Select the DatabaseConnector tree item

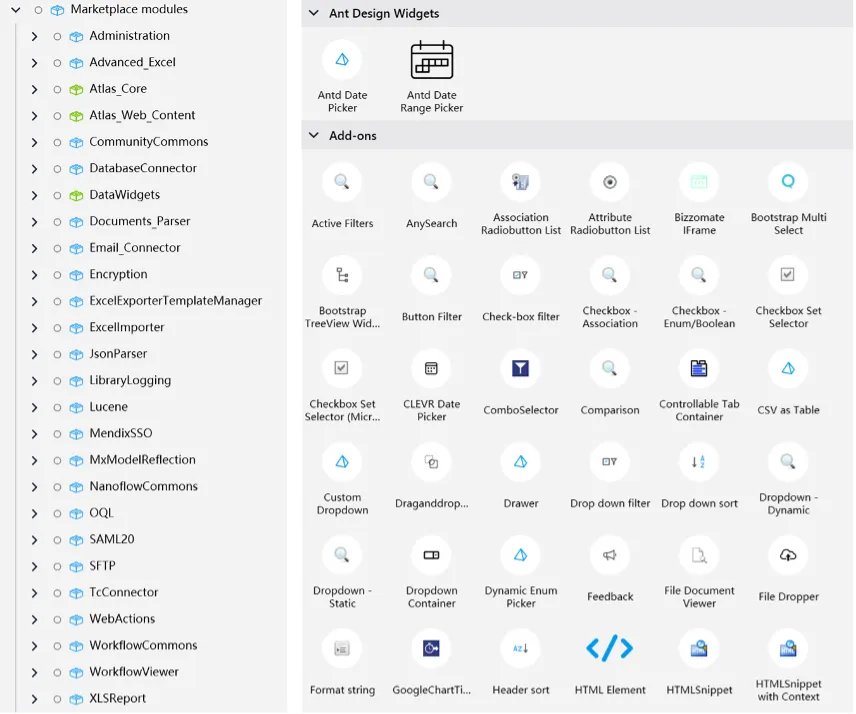coord(143,168)
